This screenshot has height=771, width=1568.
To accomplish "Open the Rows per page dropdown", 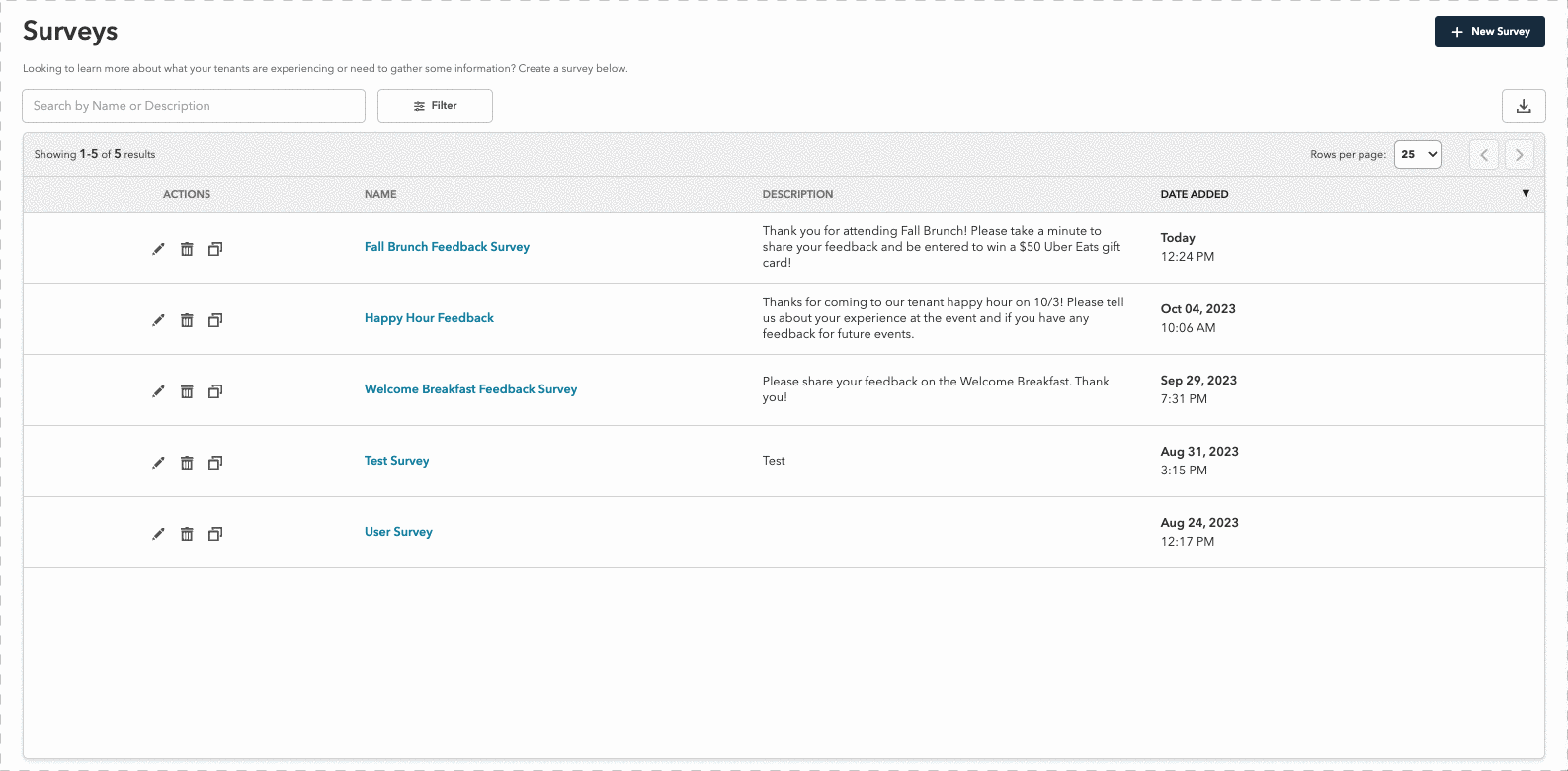I will (x=1418, y=154).
